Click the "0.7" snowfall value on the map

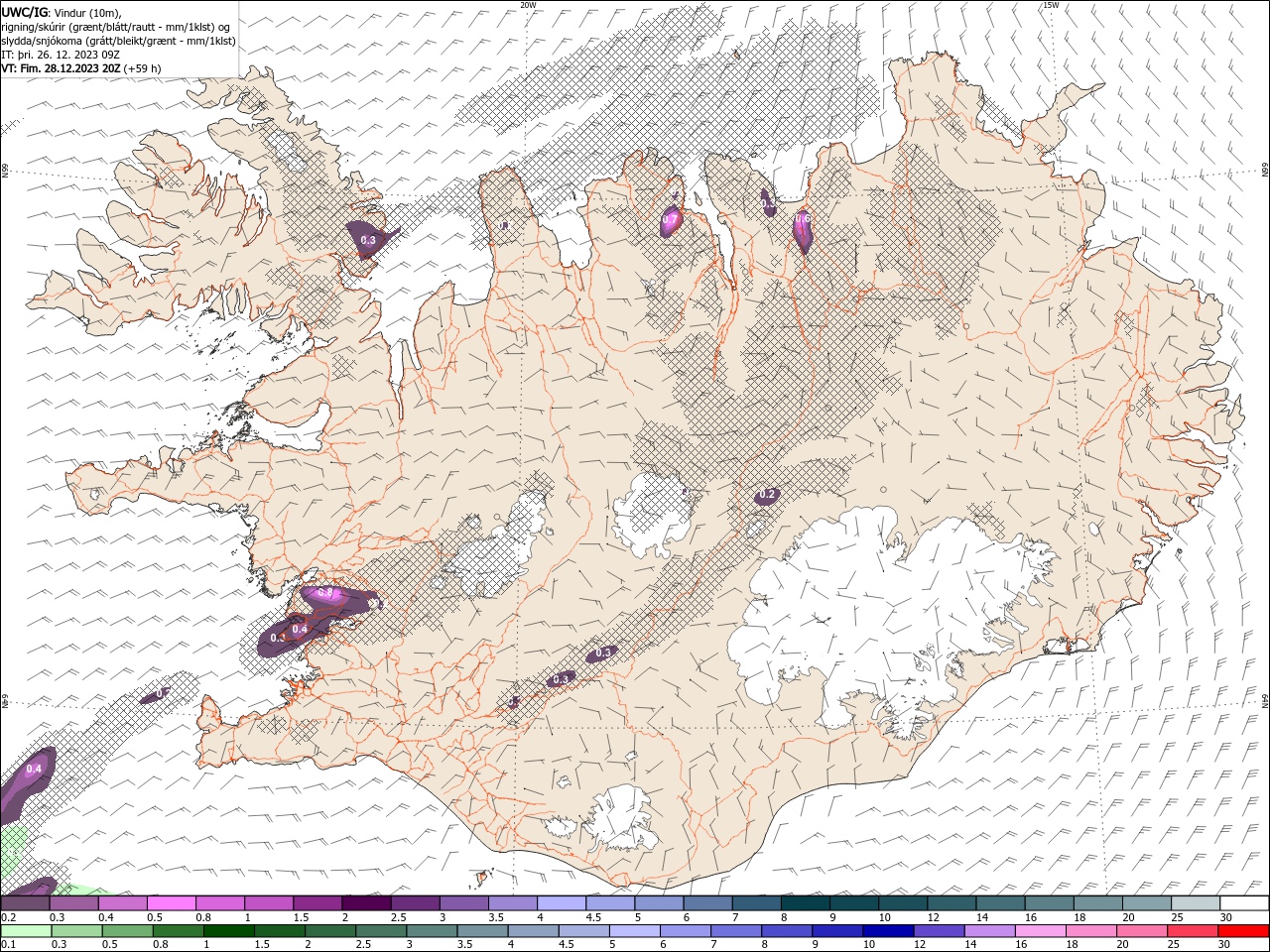(x=671, y=220)
